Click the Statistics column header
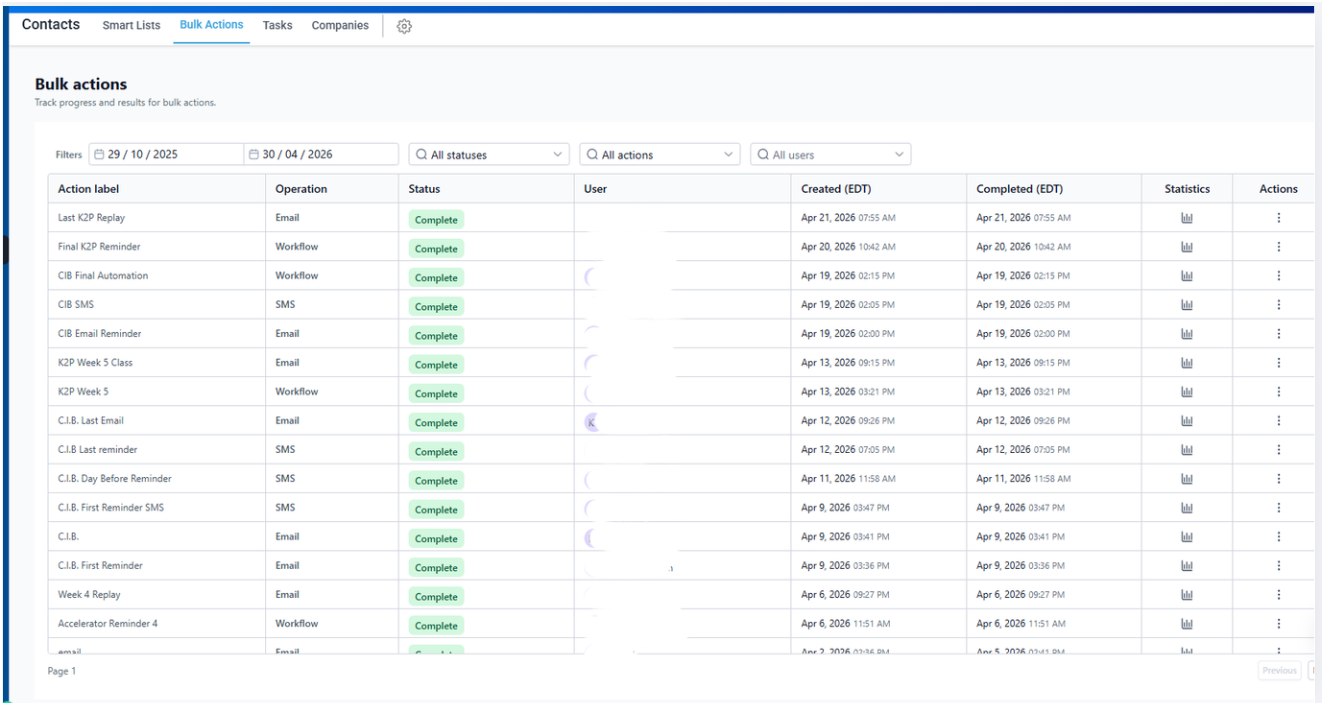 coord(1187,189)
